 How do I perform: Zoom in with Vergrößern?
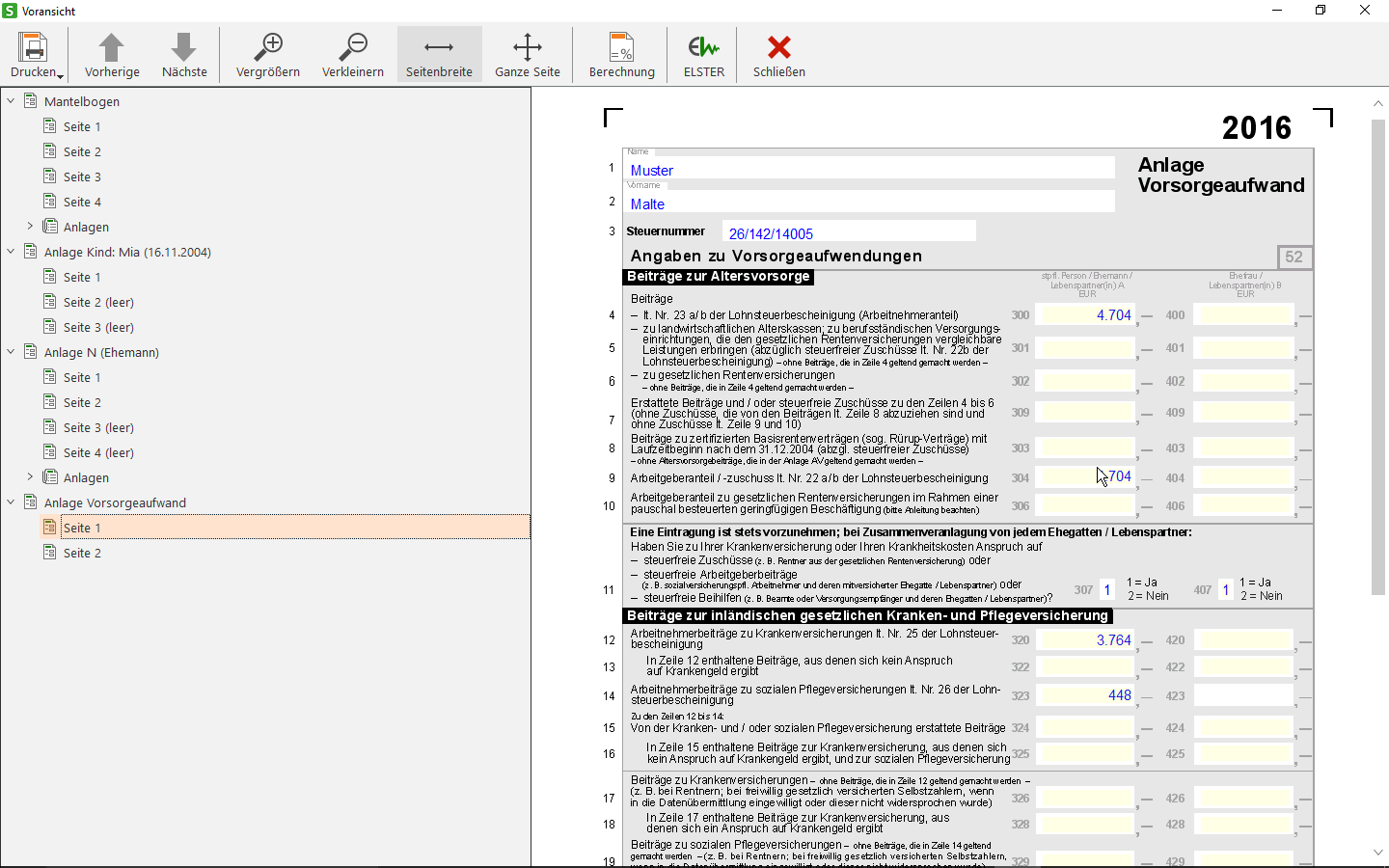(268, 54)
